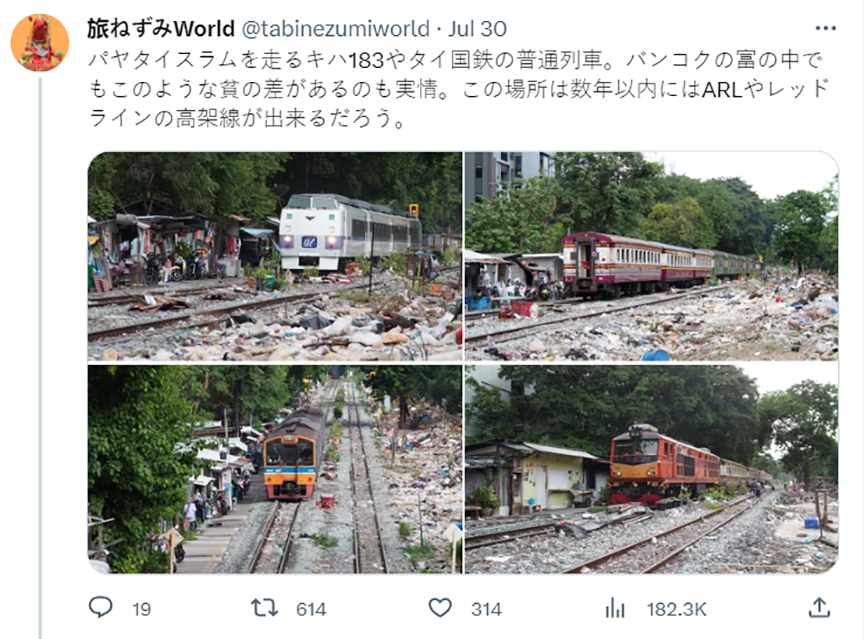Click the 614 retweet count

point(311,609)
